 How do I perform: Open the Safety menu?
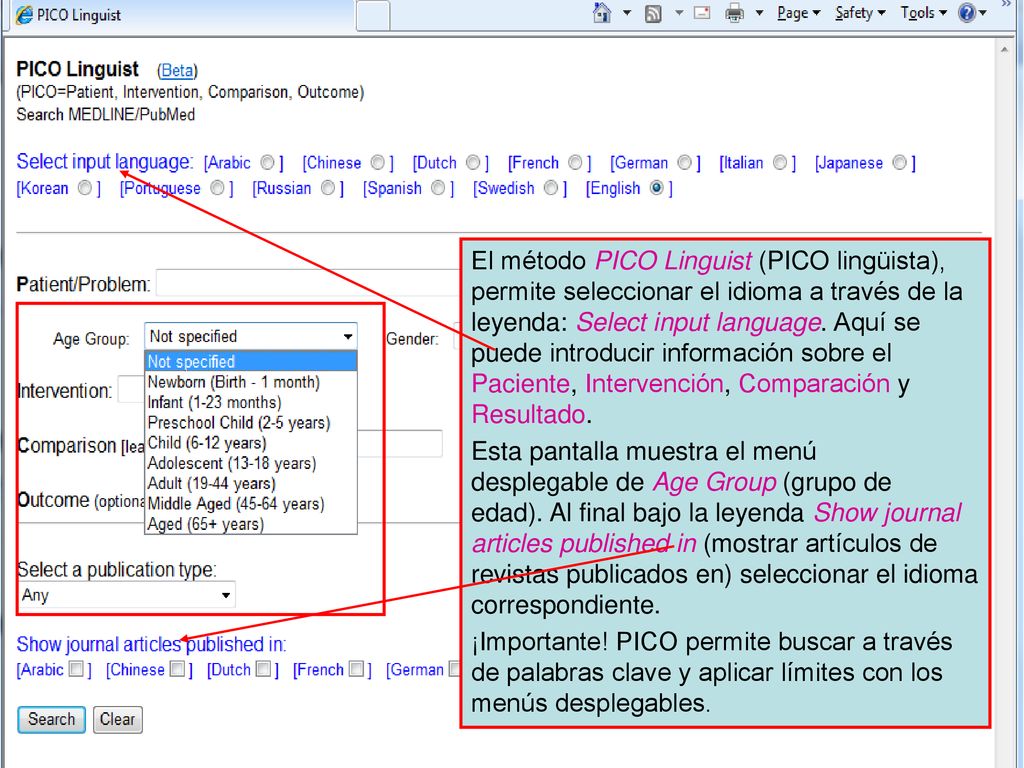[x=860, y=13]
